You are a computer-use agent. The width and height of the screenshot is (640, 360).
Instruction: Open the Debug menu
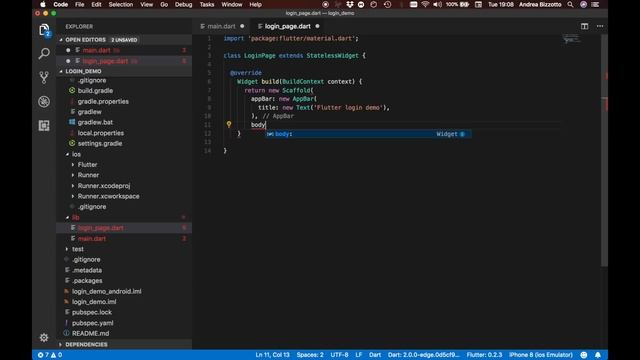184,4
